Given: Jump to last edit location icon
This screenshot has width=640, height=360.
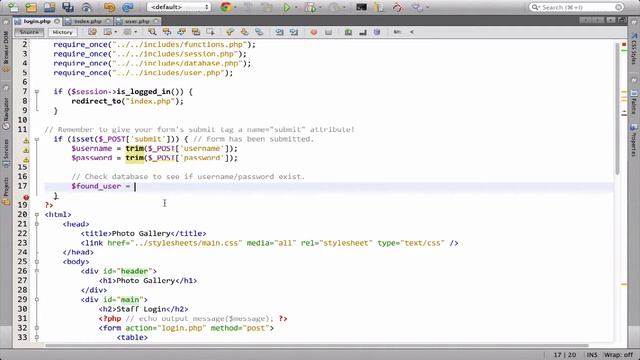Looking at the screenshot, I should point(93,32).
